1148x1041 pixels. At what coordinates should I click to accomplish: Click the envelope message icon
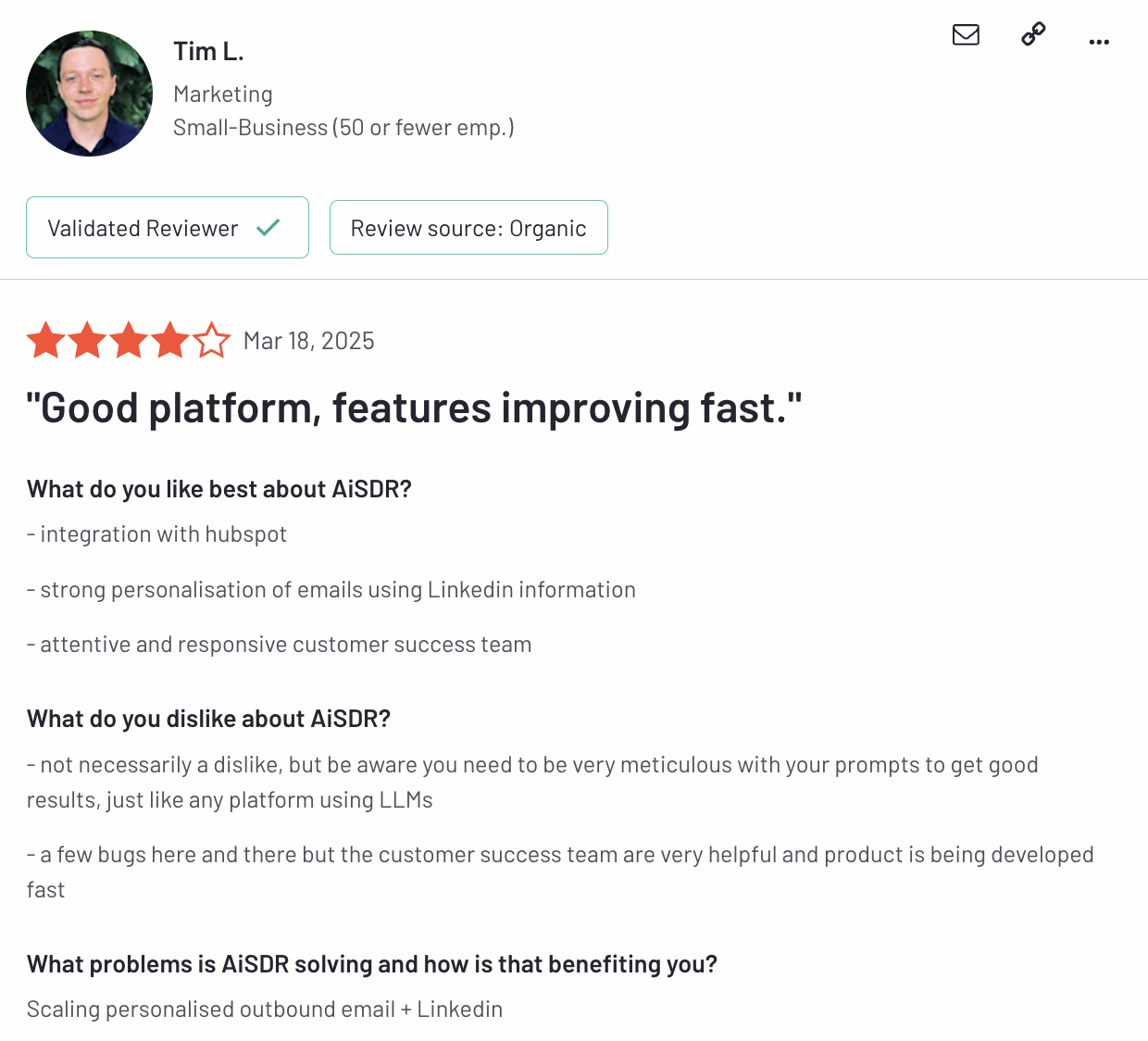pos(966,35)
